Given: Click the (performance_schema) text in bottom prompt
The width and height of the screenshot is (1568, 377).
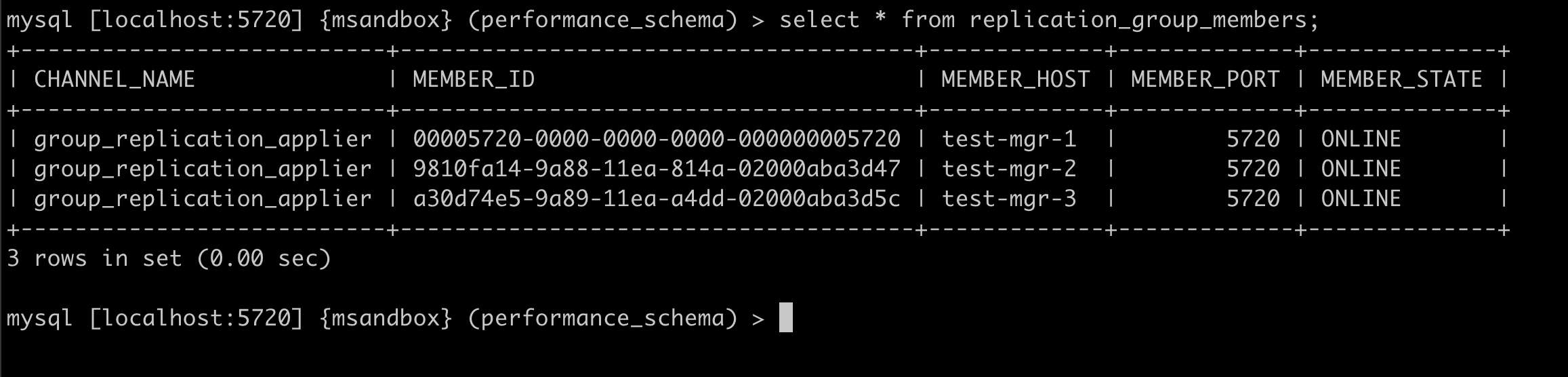Looking at the screenshot, I should [x=602, y=317].
